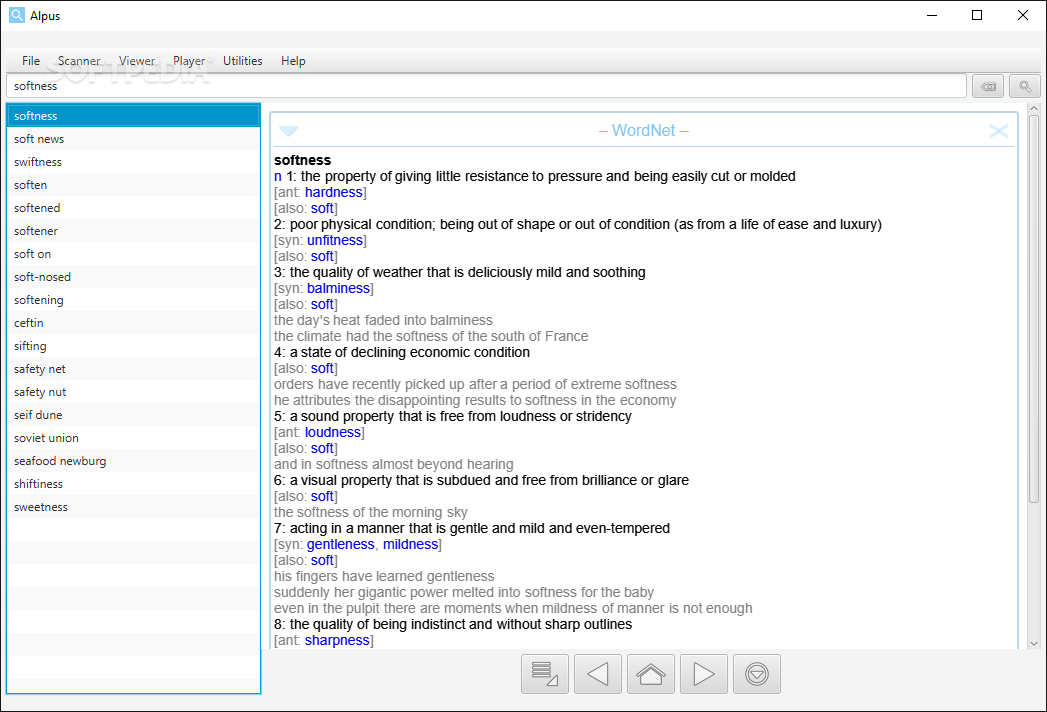Screen dimensions: 1047x712
Task: Click the Alpus app icon in title bar
Action: [x=17, y=15]
